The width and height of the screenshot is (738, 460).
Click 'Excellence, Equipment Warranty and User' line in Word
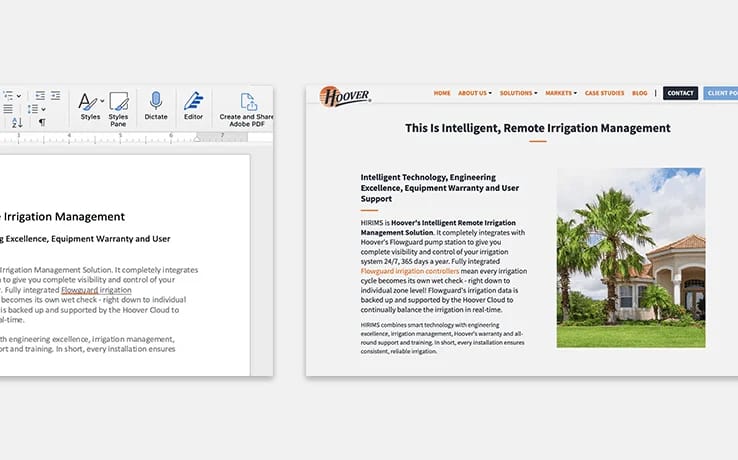(x=88, y=239)
